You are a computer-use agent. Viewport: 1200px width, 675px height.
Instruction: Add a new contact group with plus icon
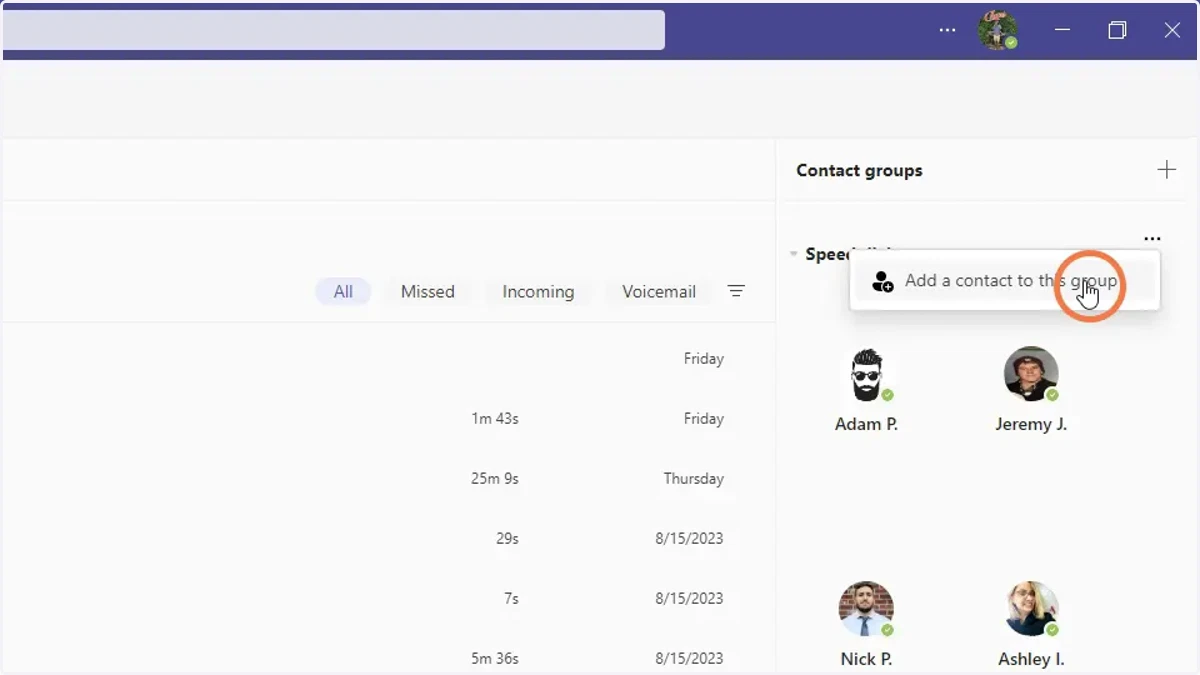click(1166, 170)
